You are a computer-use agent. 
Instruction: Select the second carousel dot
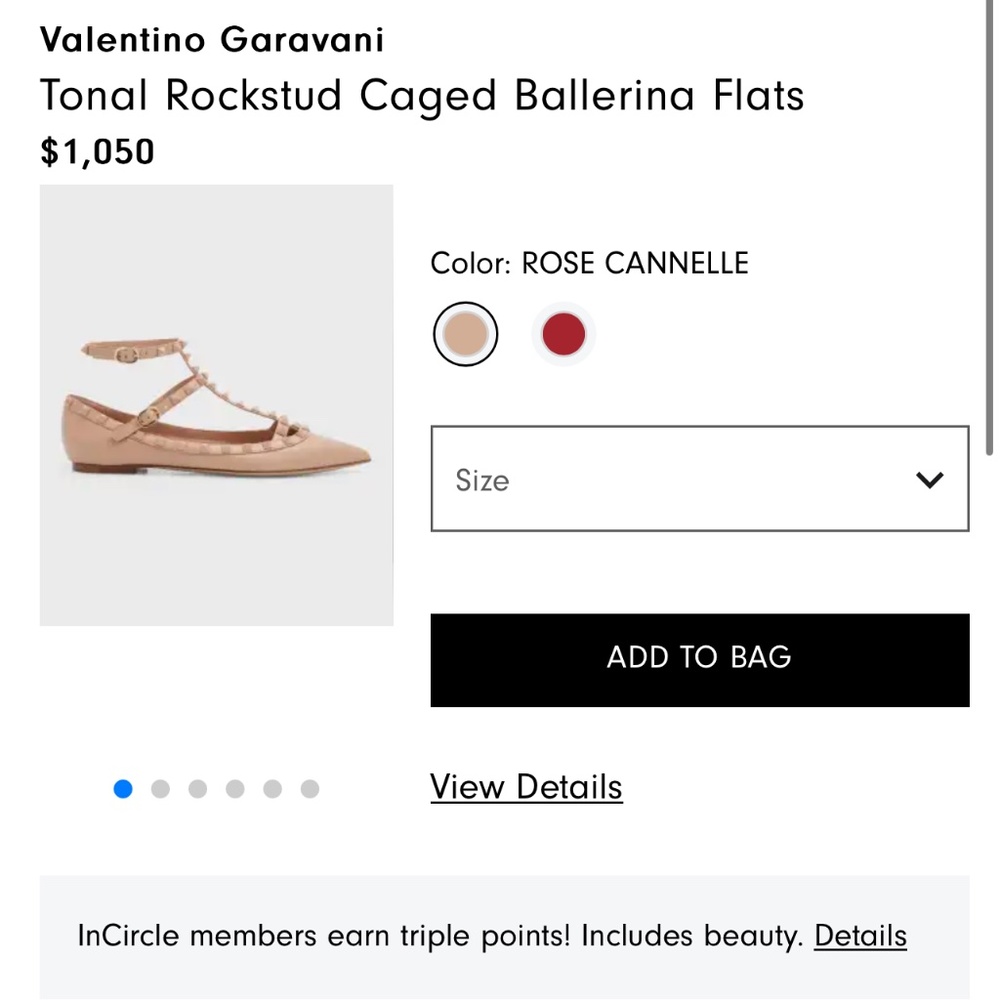click(x=160, y=789)
